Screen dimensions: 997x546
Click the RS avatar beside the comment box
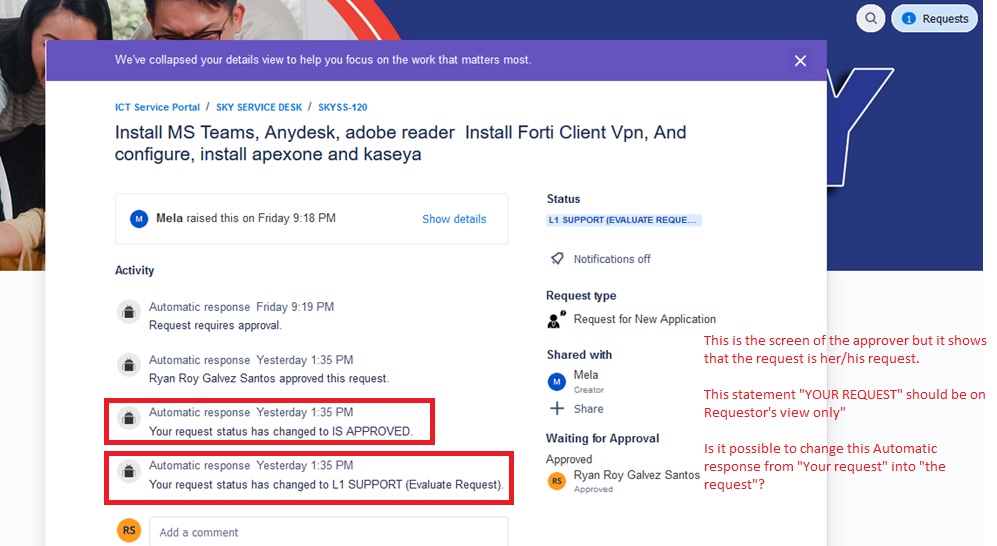click(129, 530)
